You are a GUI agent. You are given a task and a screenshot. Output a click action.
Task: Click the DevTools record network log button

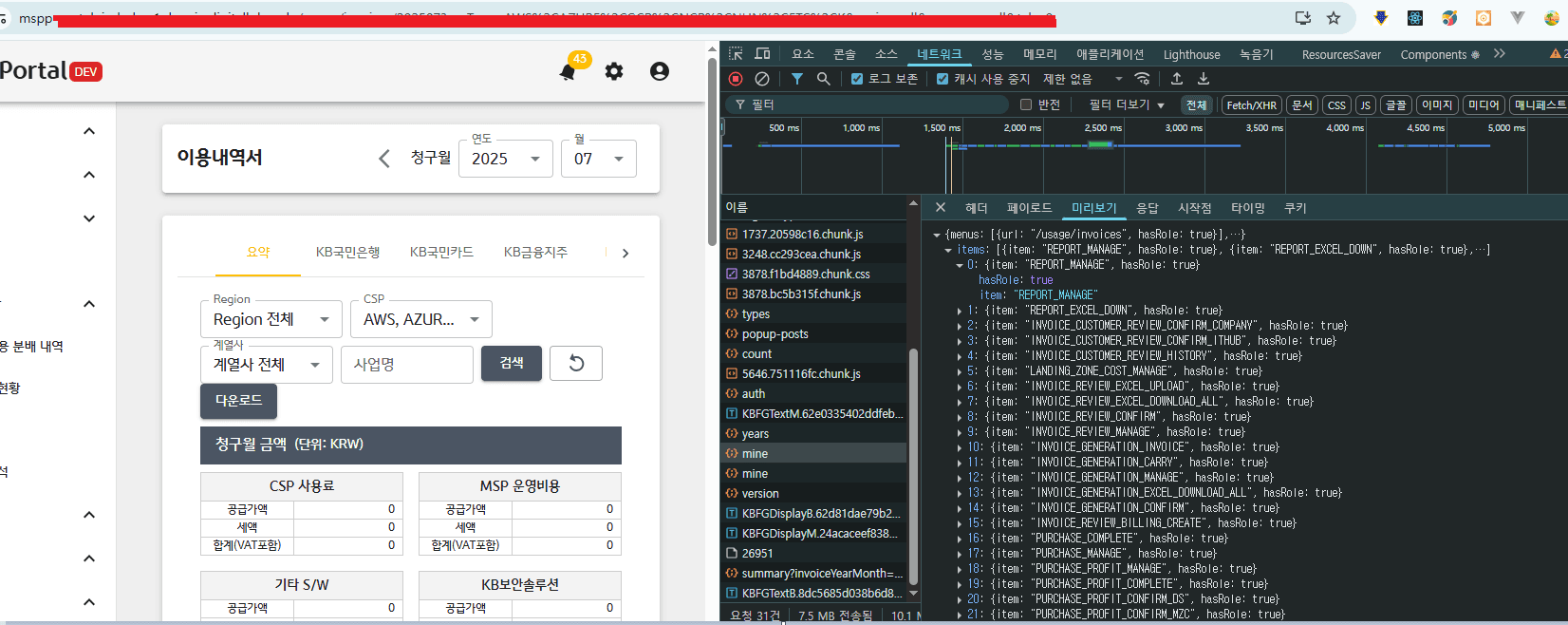(736, 79)
